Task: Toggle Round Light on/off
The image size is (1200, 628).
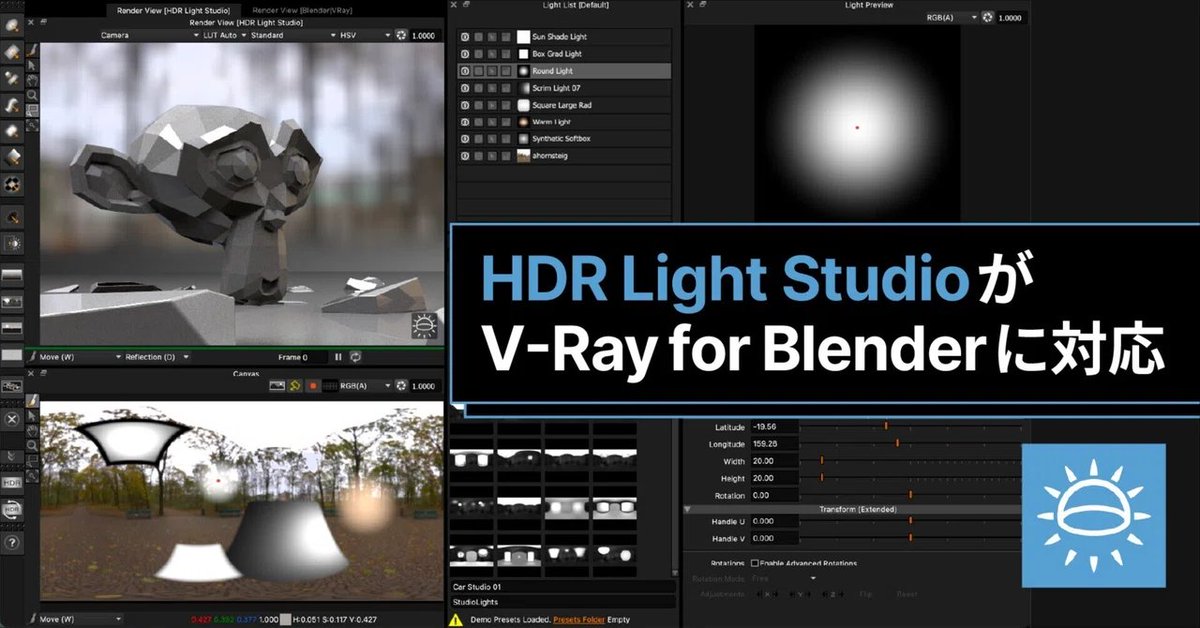Action: (x=465, y=71)
